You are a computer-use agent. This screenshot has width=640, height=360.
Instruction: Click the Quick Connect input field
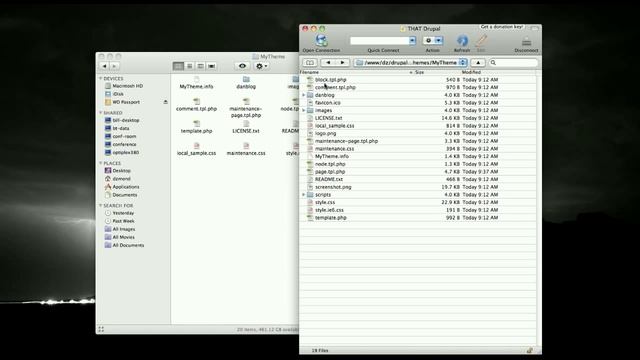(x=380, y=40)
